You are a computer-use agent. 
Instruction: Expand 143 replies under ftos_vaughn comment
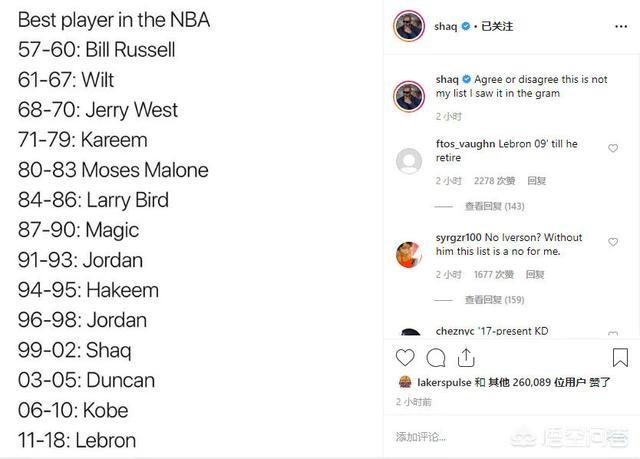494,206
